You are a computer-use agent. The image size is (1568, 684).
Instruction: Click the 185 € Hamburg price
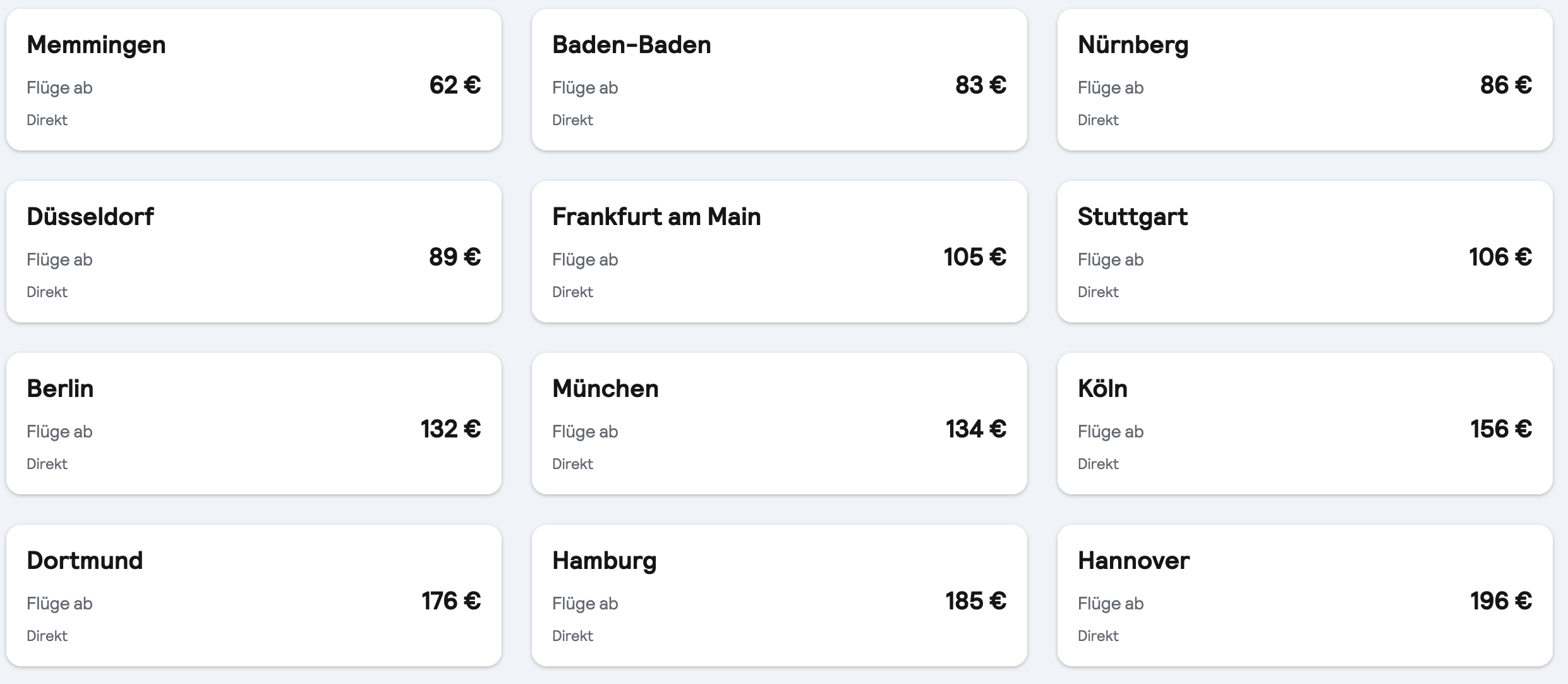click(975, 601)
